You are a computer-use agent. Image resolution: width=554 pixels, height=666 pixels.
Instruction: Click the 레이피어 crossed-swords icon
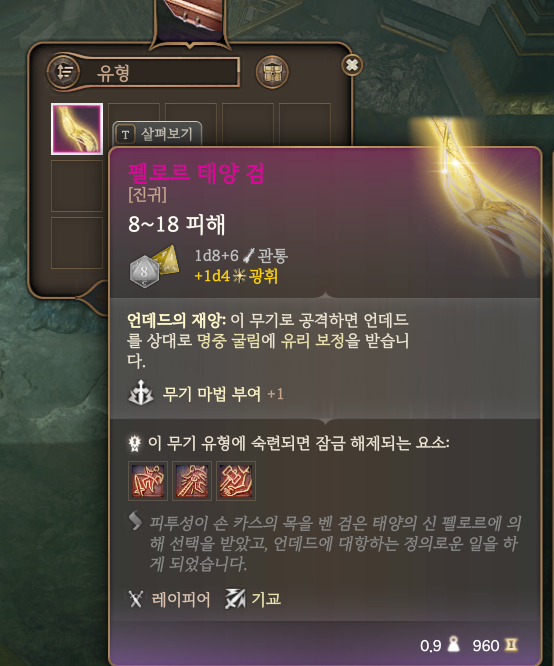[x=136, y=599]
